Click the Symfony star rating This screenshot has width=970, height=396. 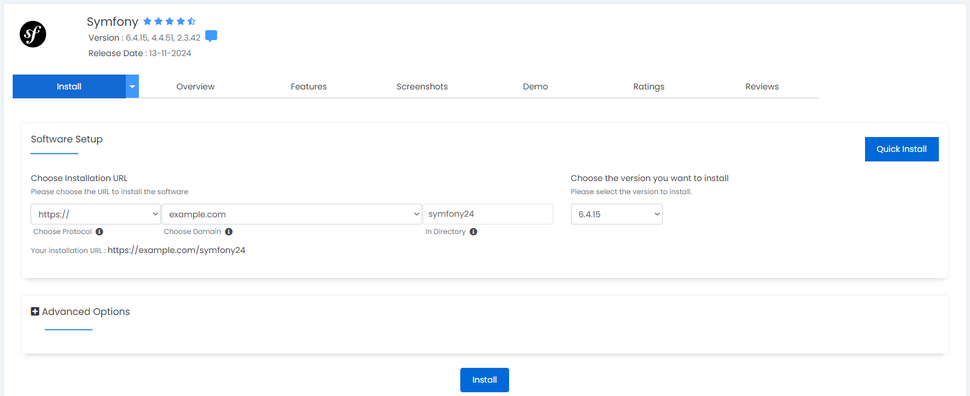[x=170, y=22]
